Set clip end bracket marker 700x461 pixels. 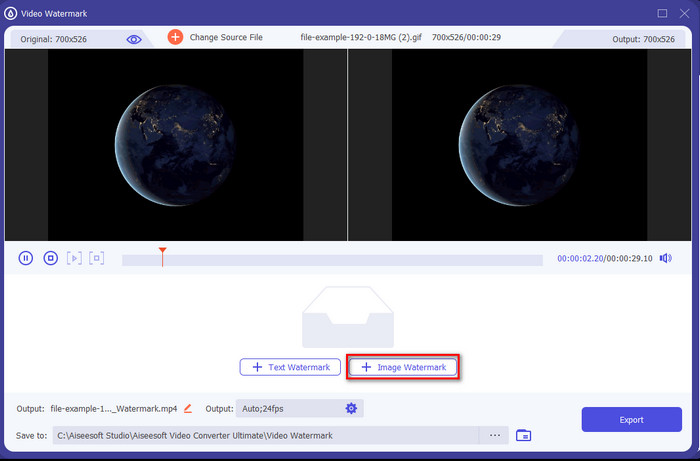[x=96, y=258]
